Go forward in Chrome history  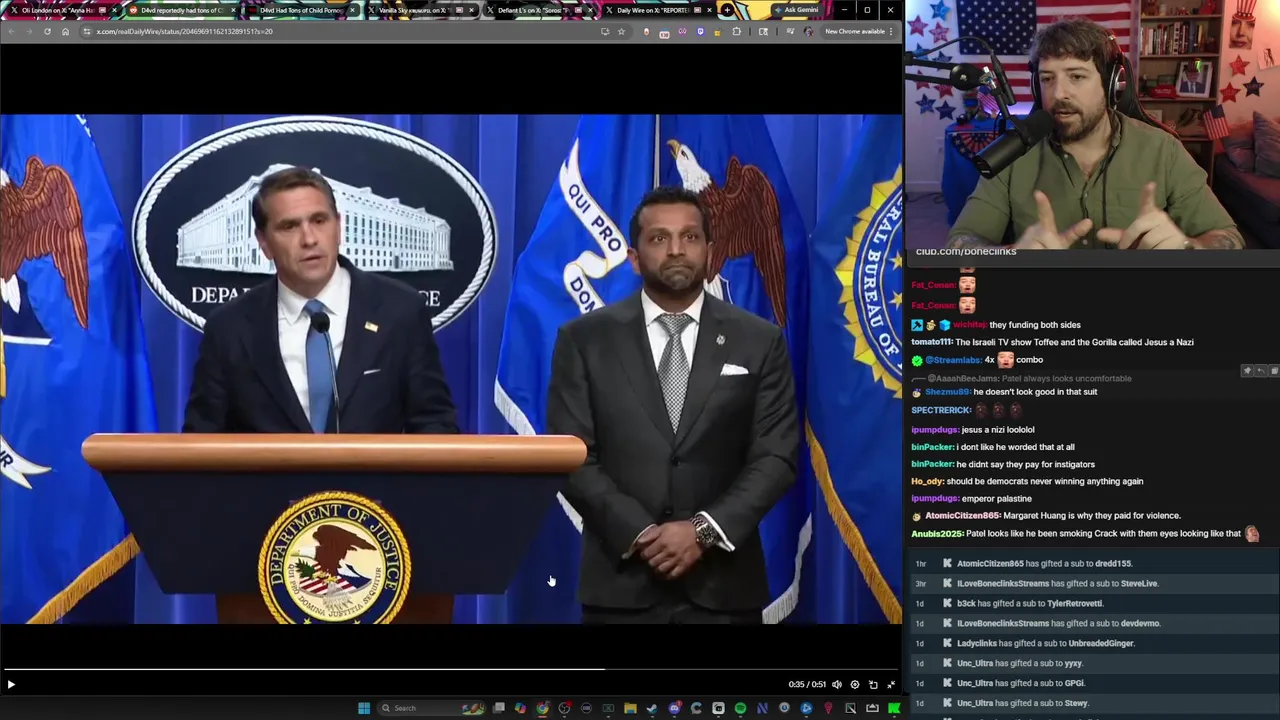pyautogui.click(x=29, y=31)
